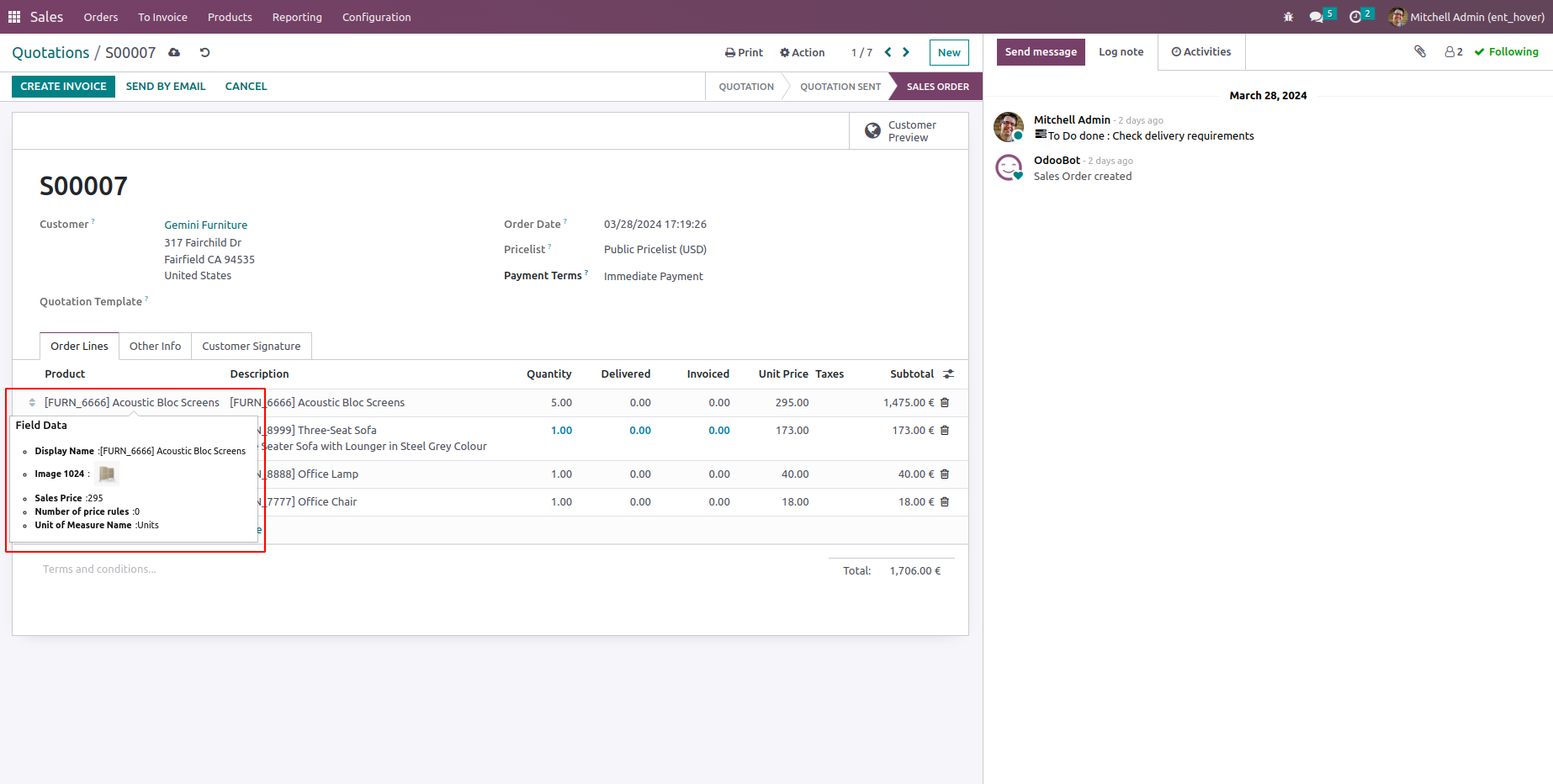
Task: Discard changes with the undo arrow icon
Action: (x=204, y=52)
